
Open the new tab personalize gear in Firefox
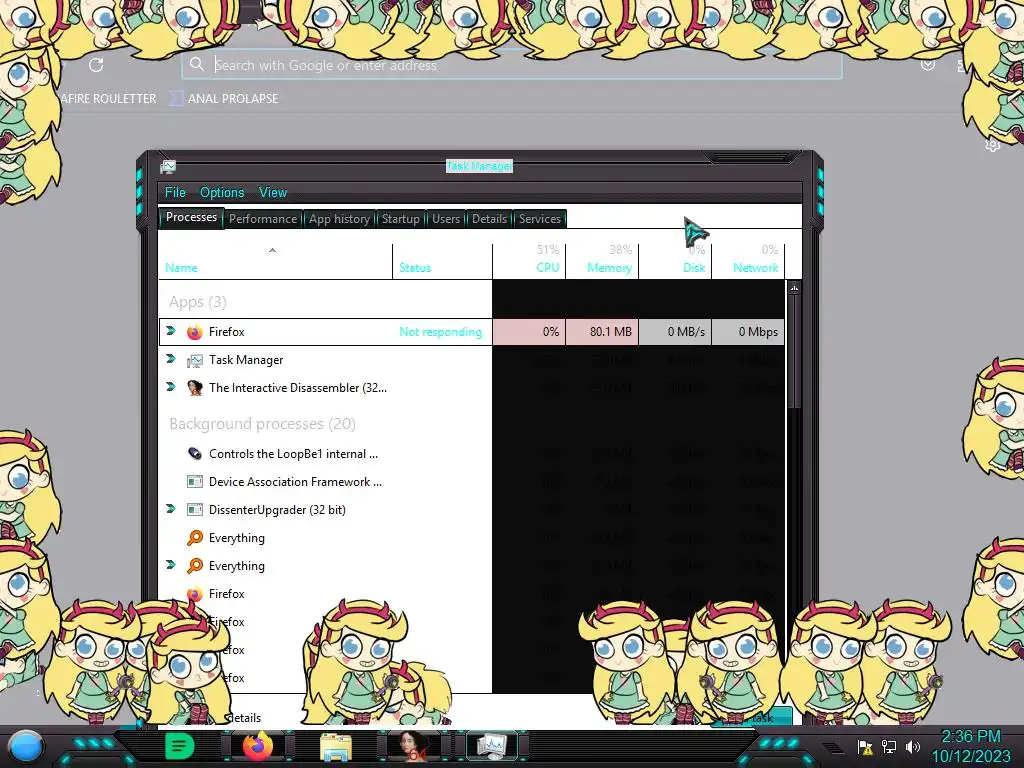point(992,145)
